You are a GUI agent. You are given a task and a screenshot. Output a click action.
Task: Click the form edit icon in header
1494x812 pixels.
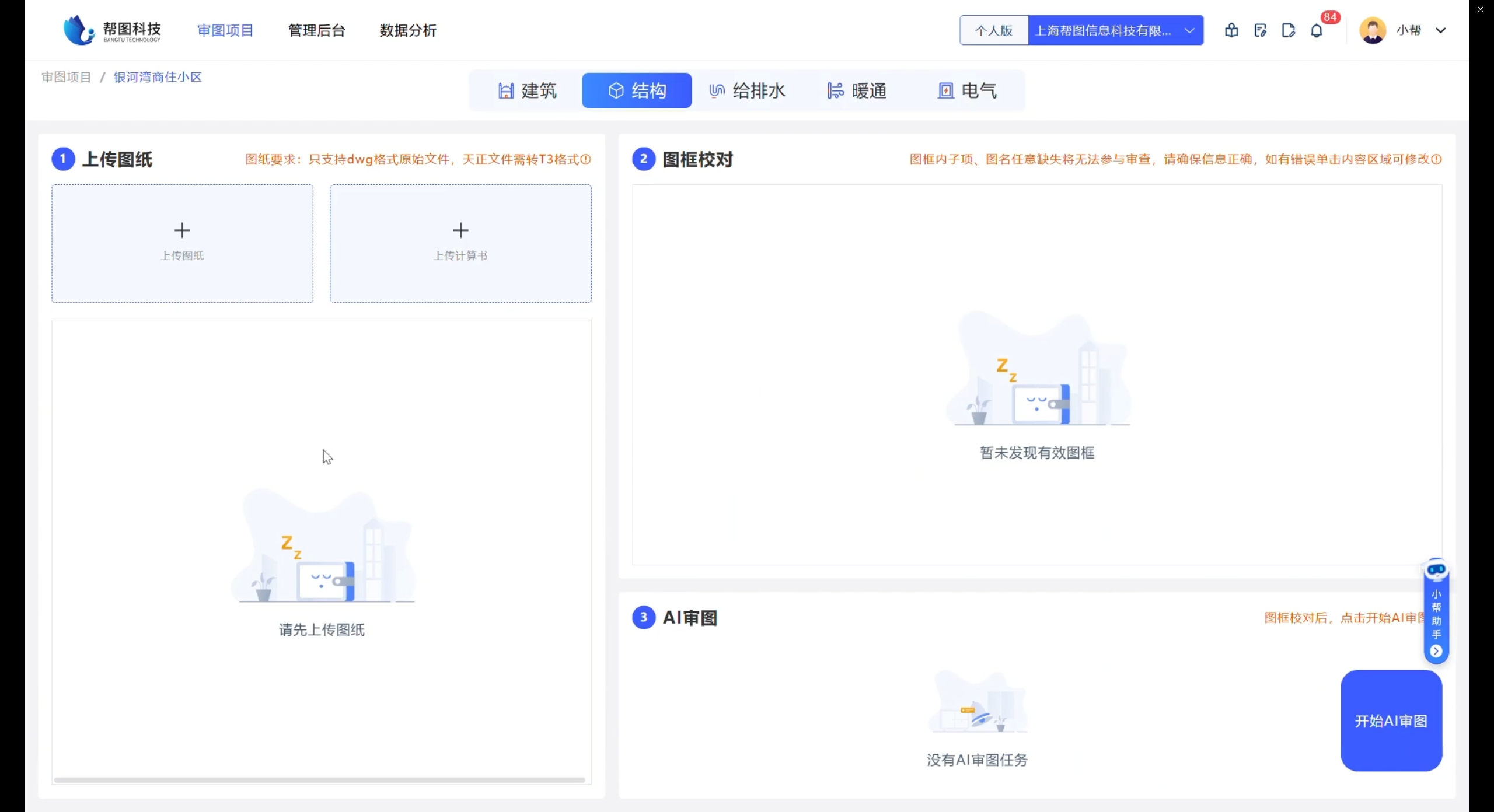(x=1260, y=30)
